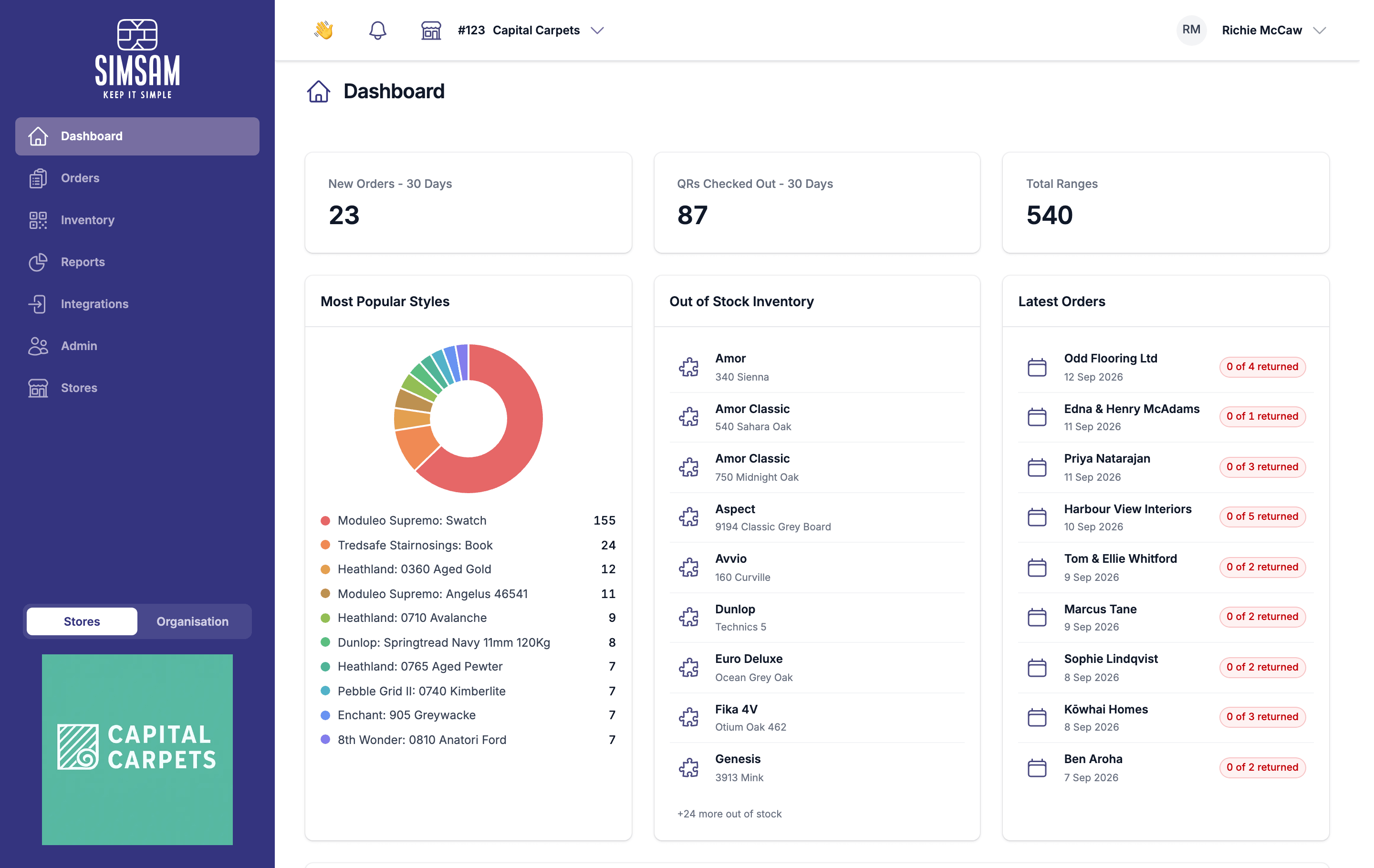
Task: Open Edna & Henry McAdams order
Action: tap(1165, 417)
